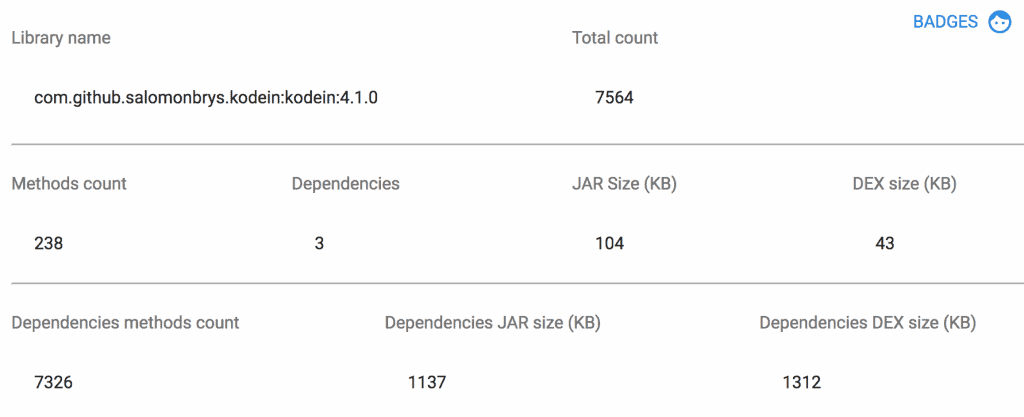1024x417 pixels.
Task: Click the Methods count label
Action: 69,184
